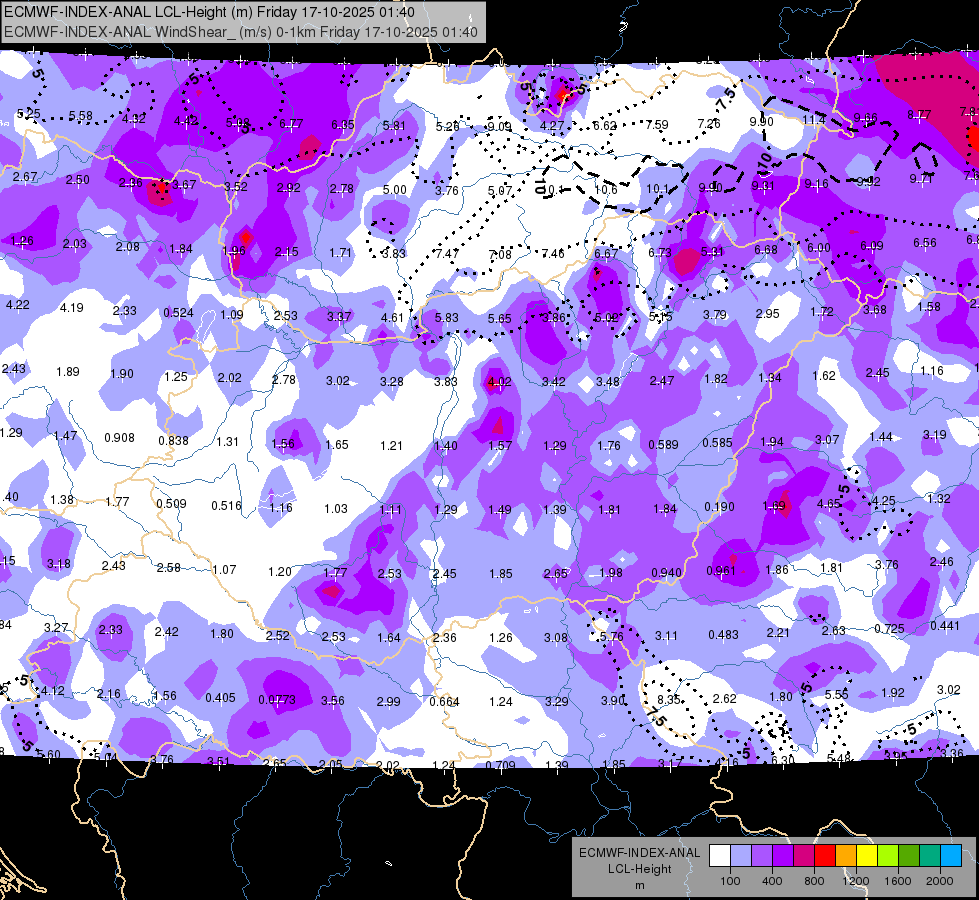Click the wind shear value 0.441
This screenshot has width=979, height=900.
(x=945, y=626)
